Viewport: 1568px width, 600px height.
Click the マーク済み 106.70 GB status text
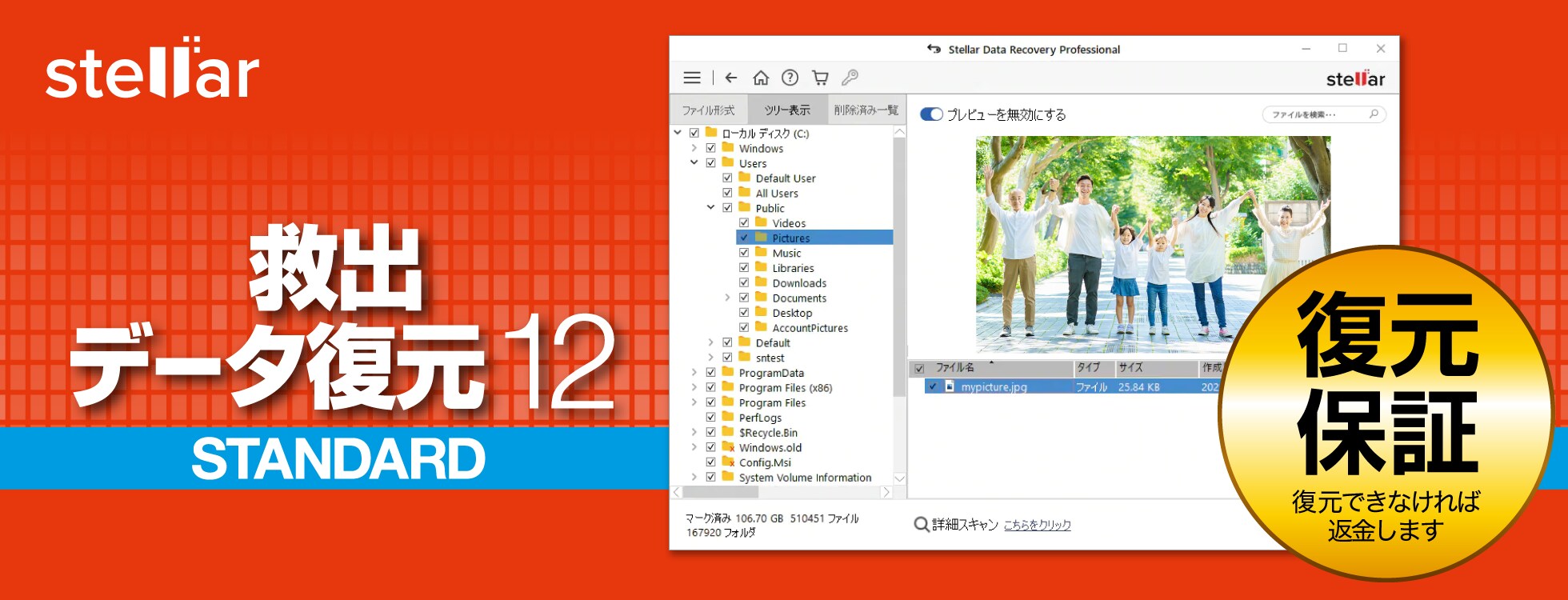point(734,518)
